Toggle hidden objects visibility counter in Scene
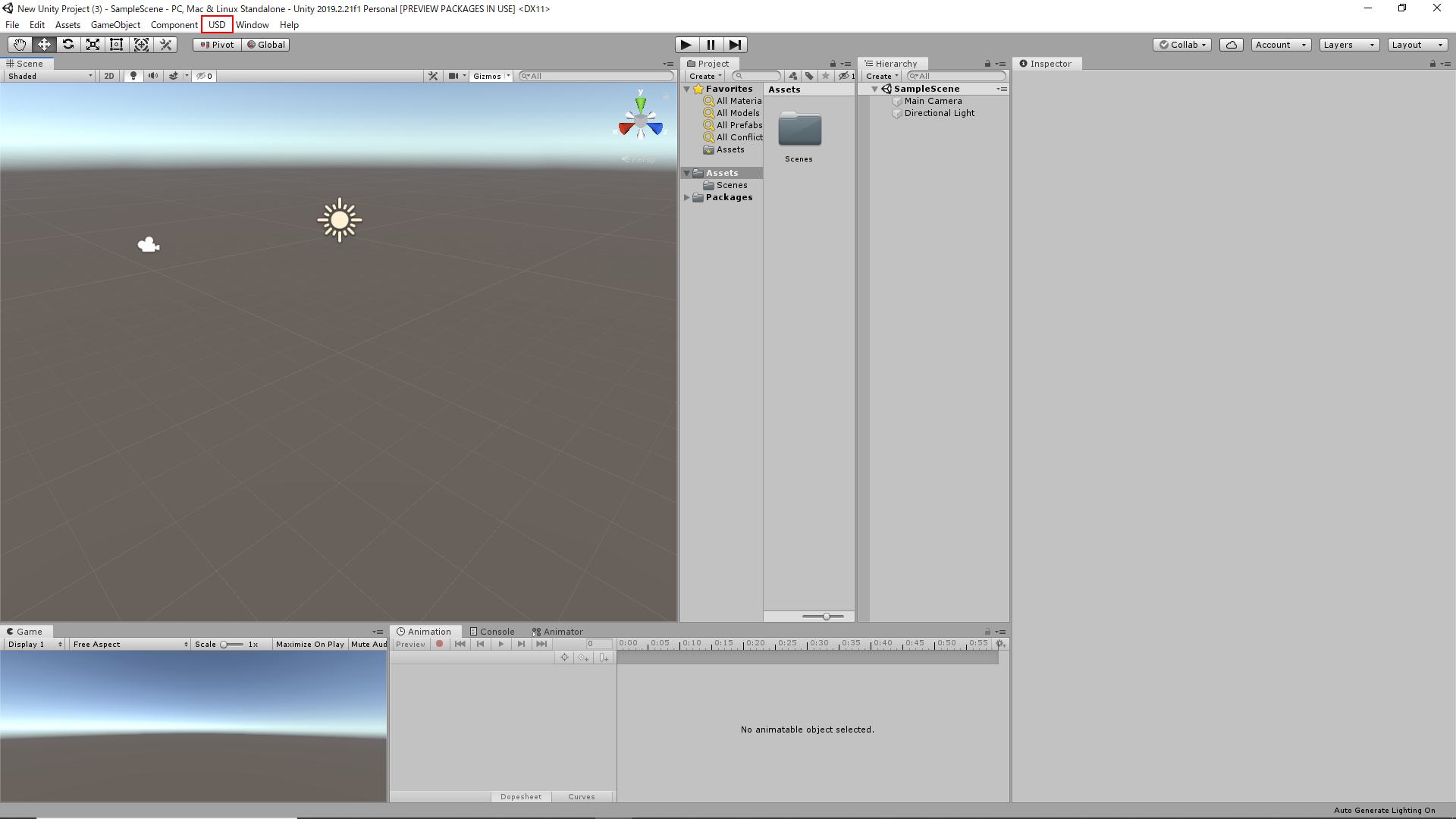Viewport: 1456px width, 819px height. (204, 76)
